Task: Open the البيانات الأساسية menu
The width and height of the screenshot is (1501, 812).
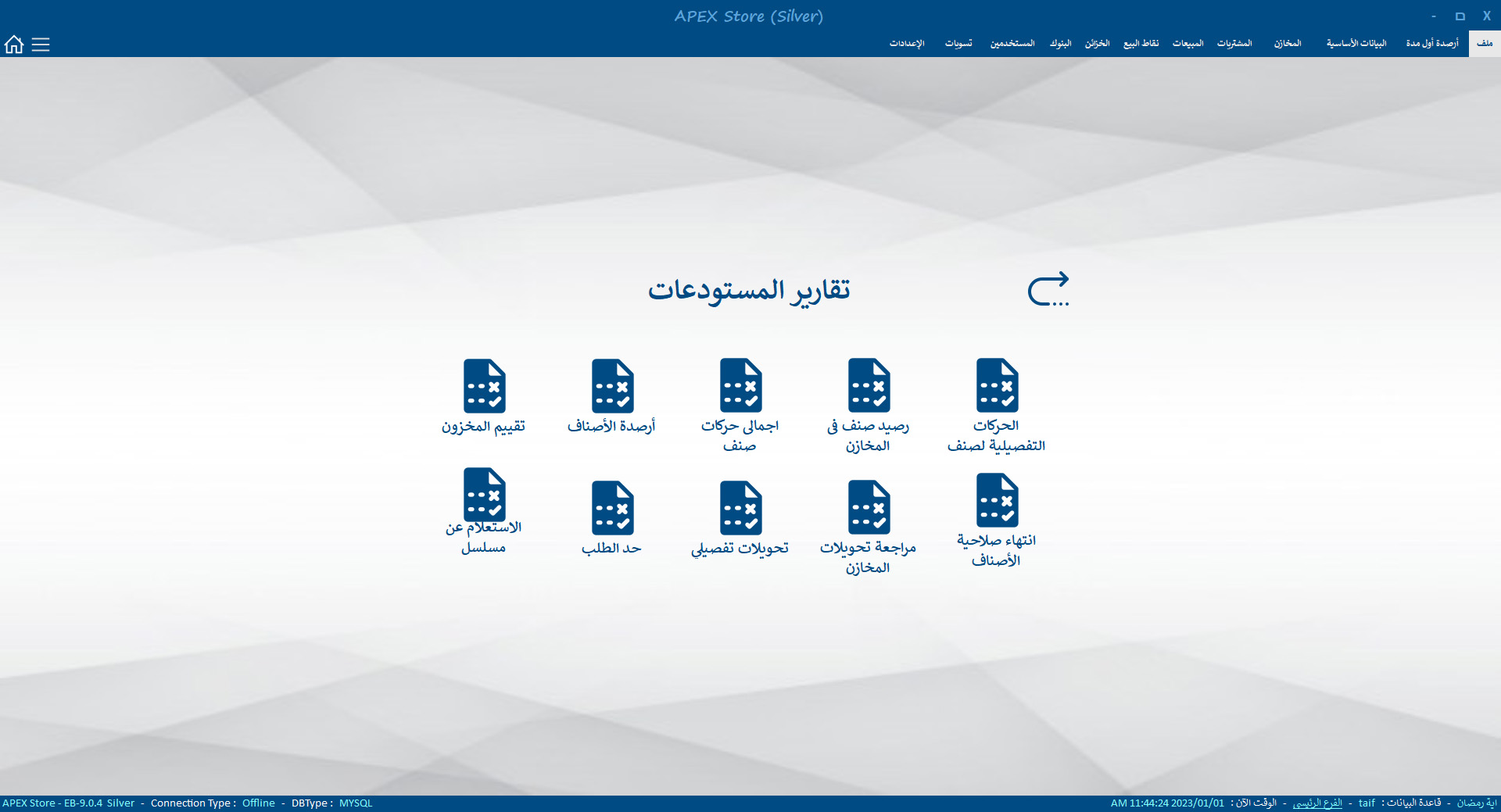Action: click(1356, 44)
